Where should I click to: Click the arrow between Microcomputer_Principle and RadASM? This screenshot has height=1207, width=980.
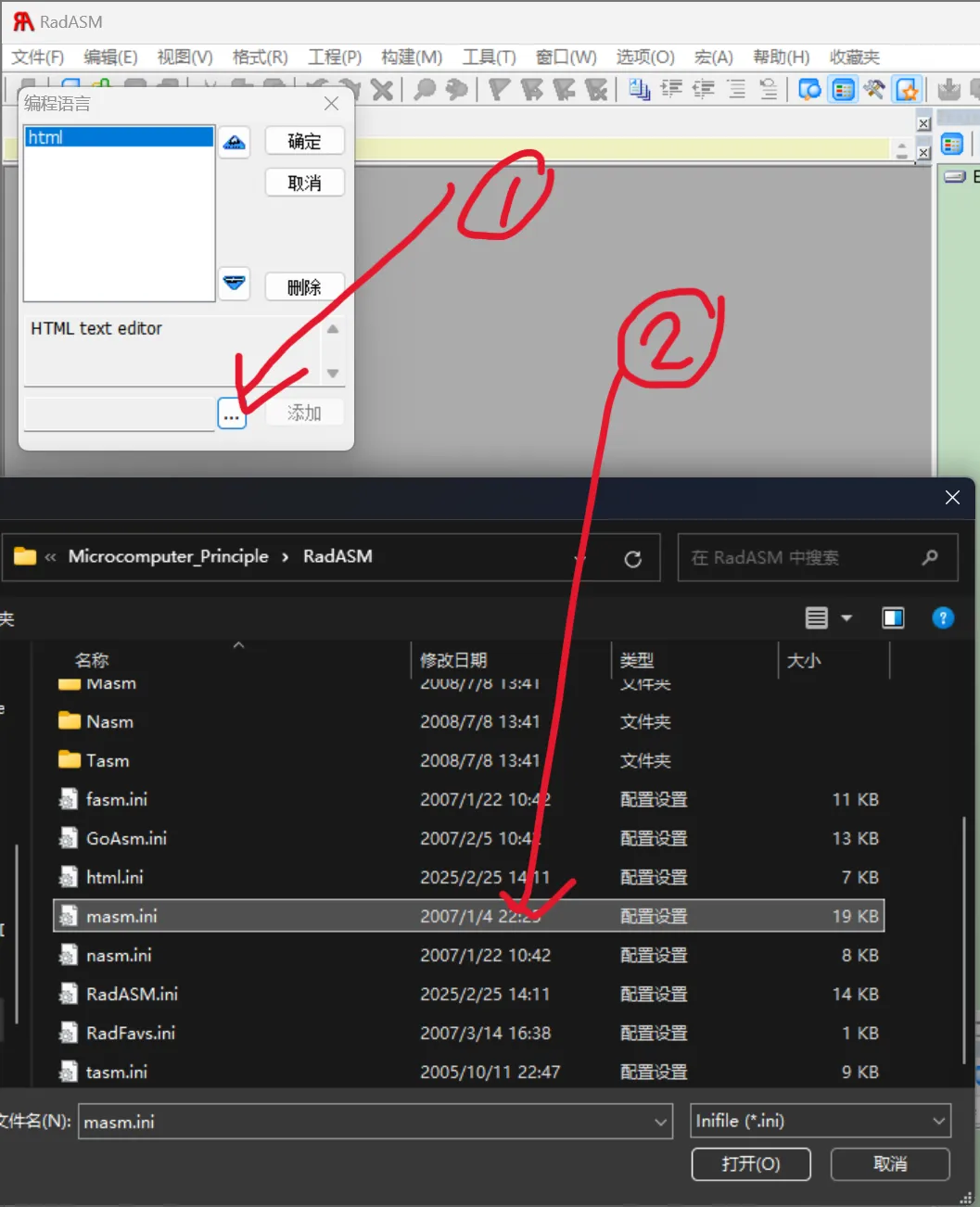tap(285, 557)
